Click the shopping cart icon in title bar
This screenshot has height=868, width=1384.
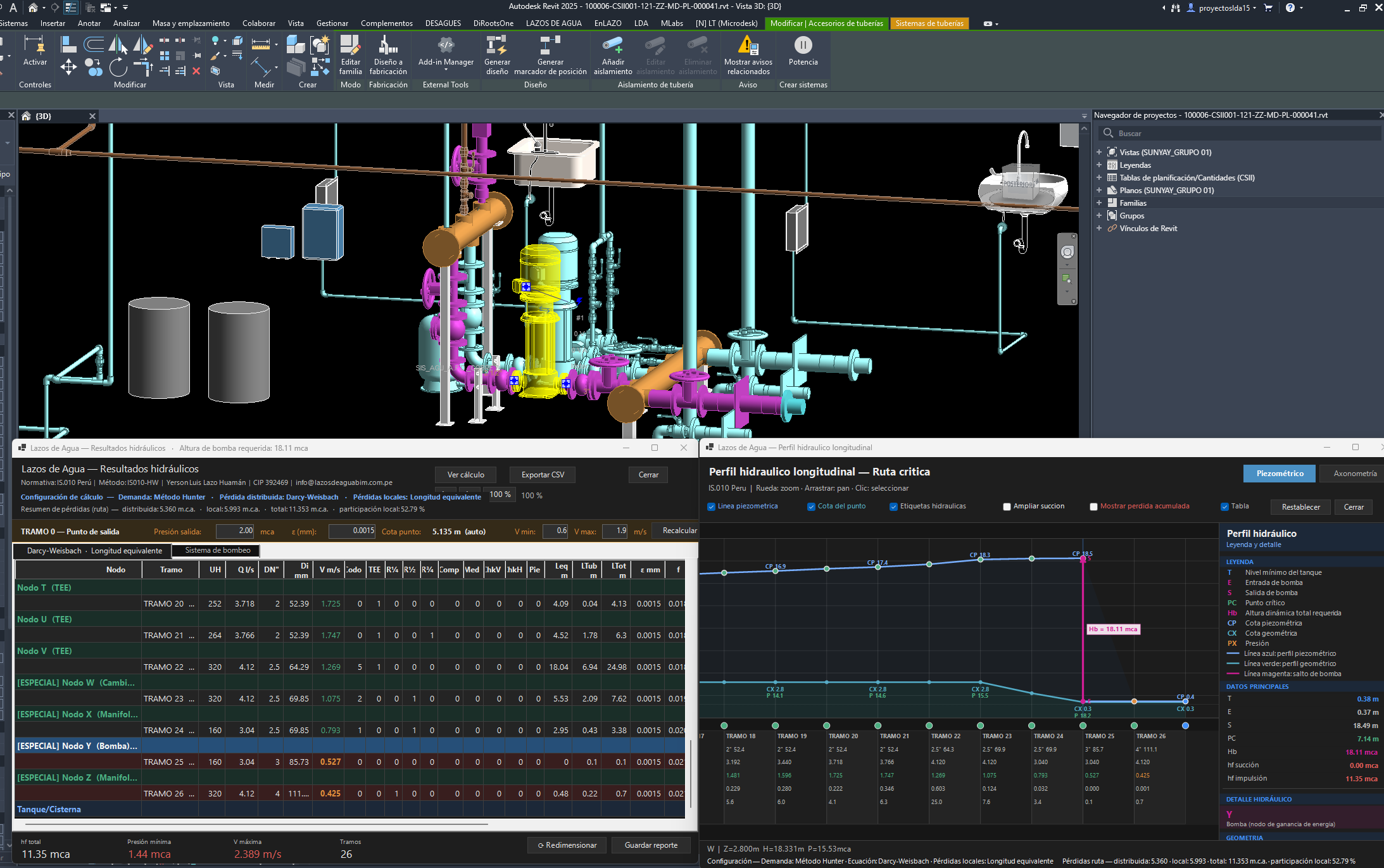(x=1268, y=8)
